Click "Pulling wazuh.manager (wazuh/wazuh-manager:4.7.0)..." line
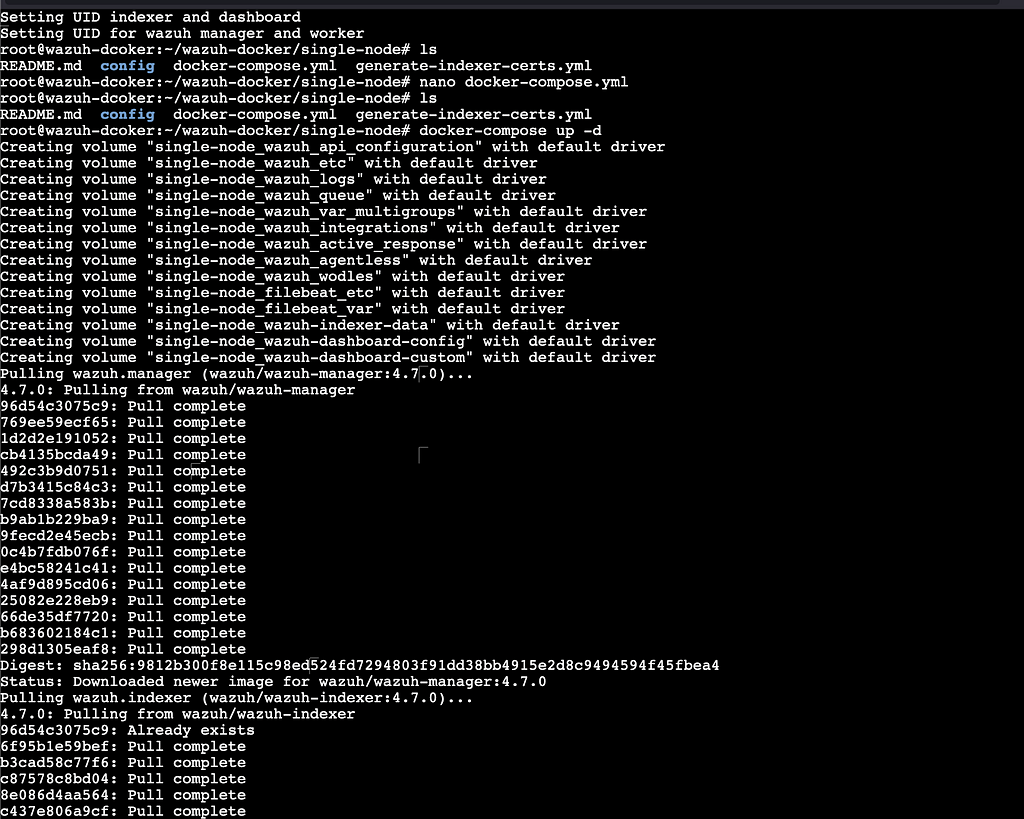 coord(236,374)
